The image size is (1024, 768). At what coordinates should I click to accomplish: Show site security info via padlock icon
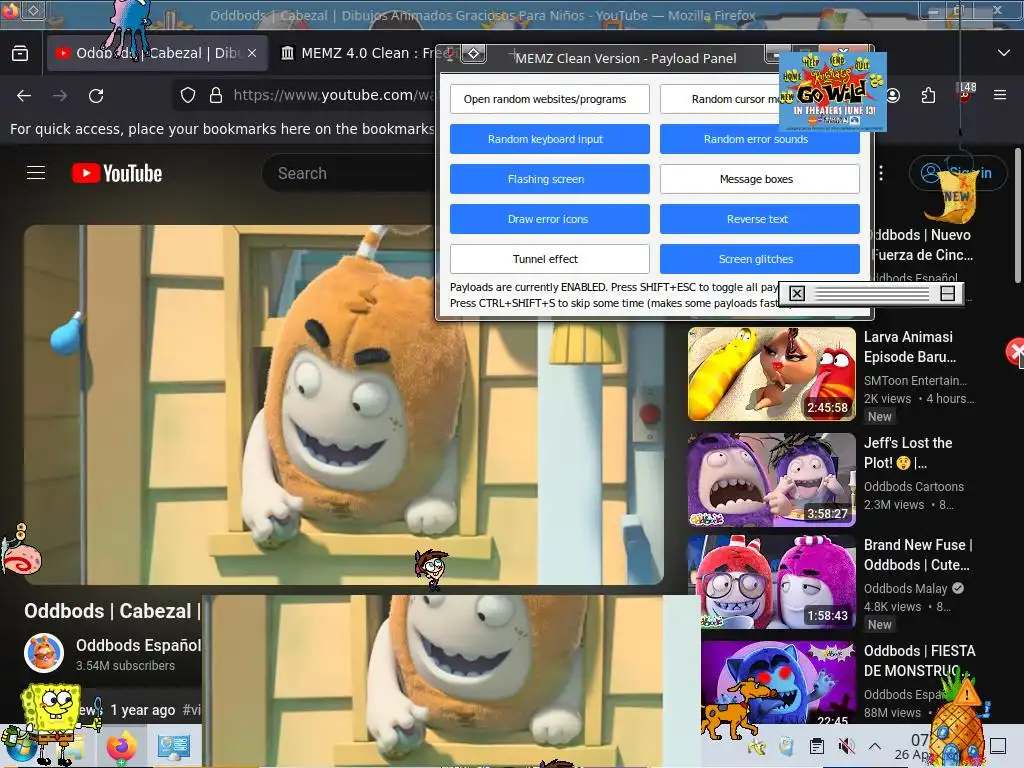[x=216, y=95]
